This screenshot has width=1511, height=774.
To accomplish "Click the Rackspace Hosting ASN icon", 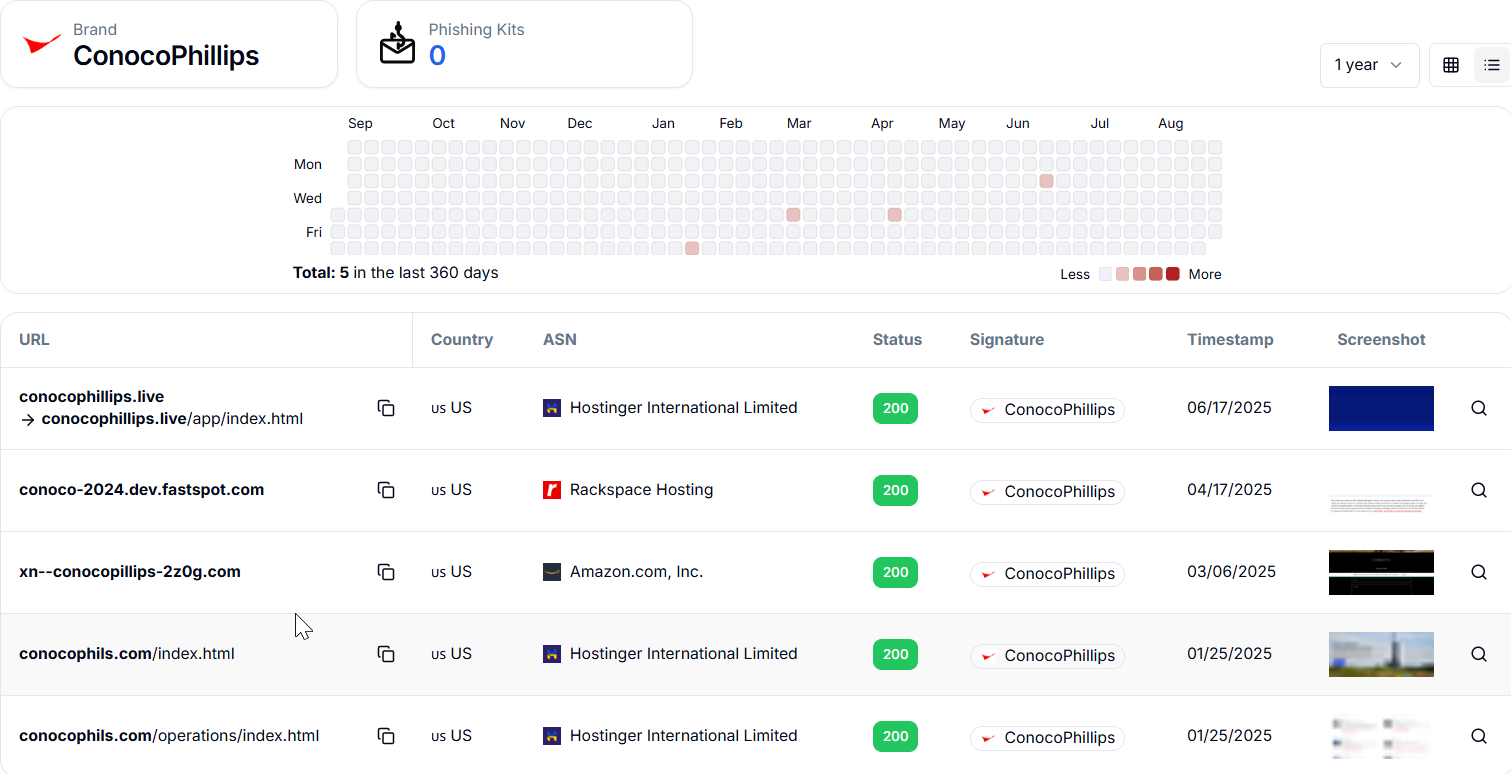I will point(552,490).
